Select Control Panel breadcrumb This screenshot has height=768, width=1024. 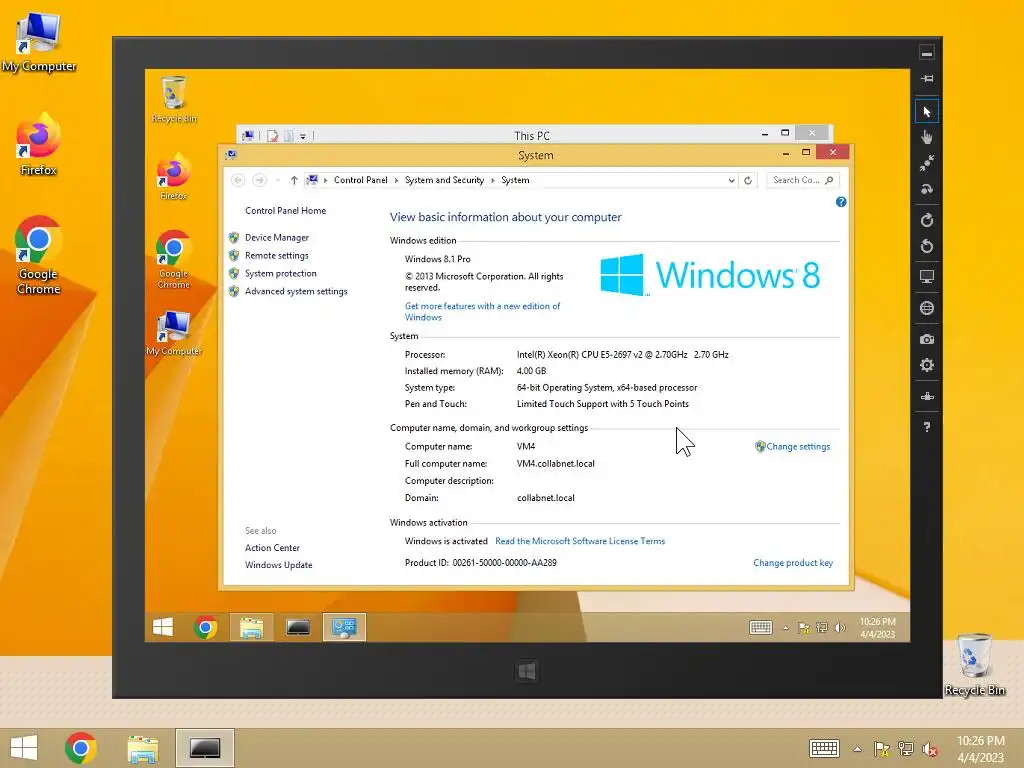click(360, 180)
